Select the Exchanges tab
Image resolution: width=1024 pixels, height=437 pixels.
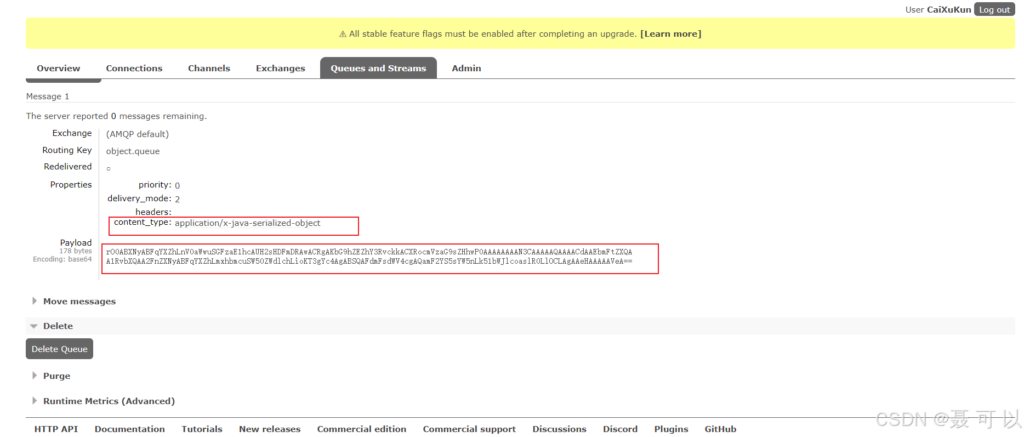pyautogui.click(x=280, y=68)
